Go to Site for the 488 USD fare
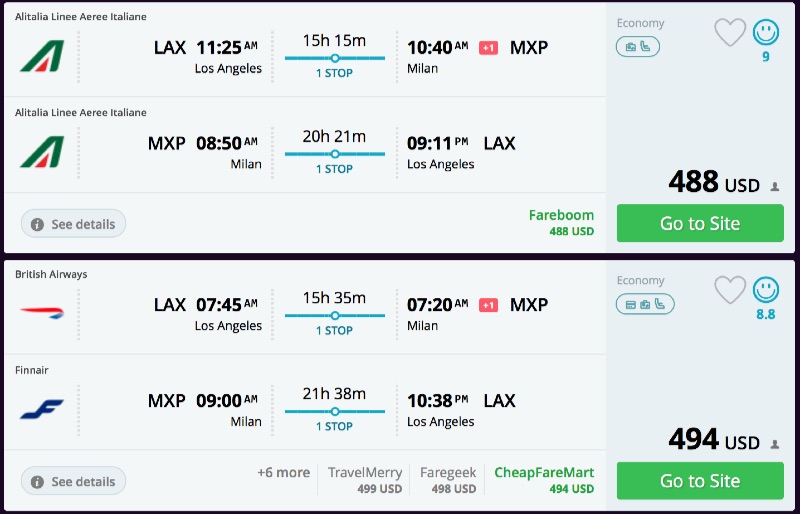Image resolution: width=800 pixels, height=514 pixels. point(699,223)
